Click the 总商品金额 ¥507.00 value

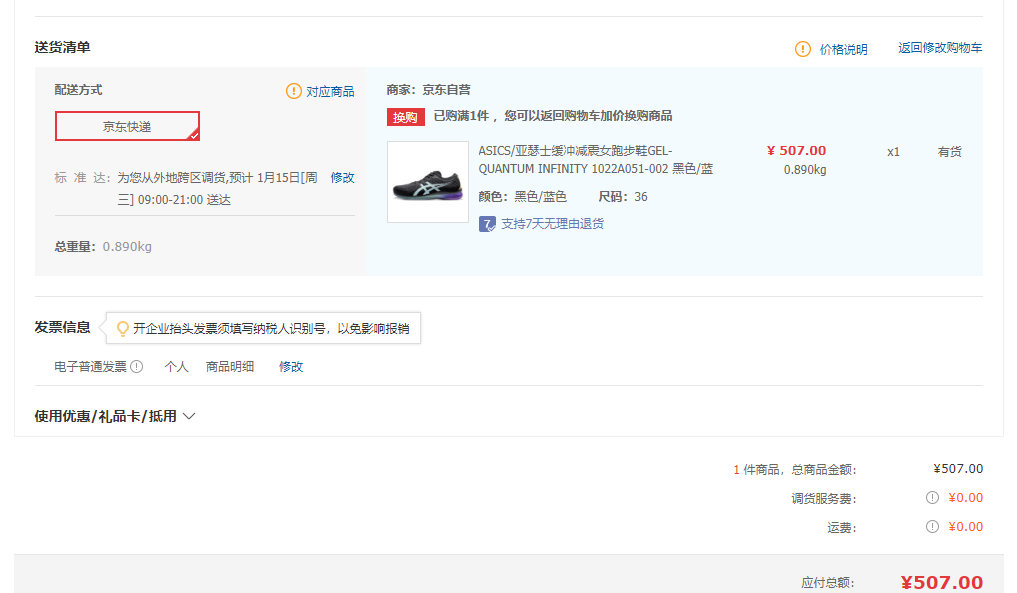[958, 468]
